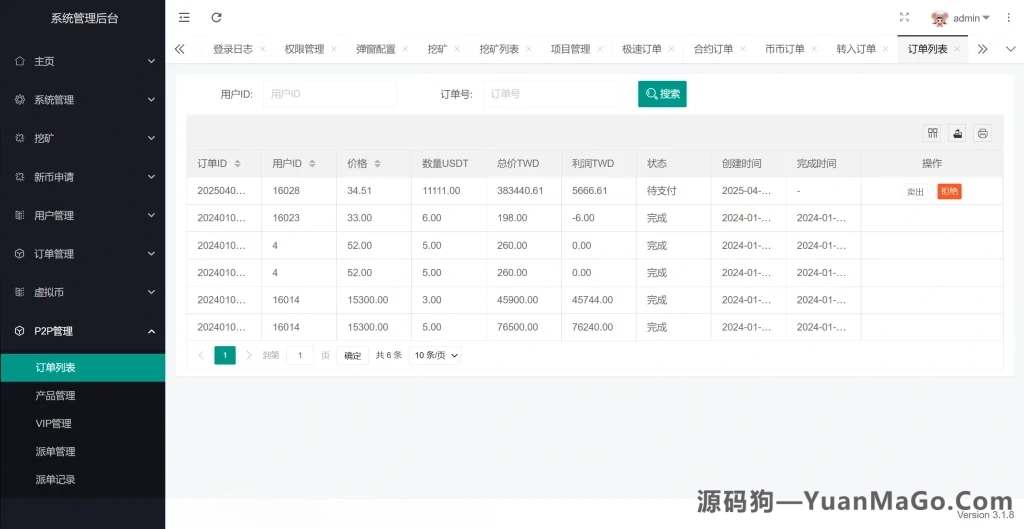Screen dimensions: 1024x529
Task: Close the 转入订单 tab
Action: tap(886, 49)
